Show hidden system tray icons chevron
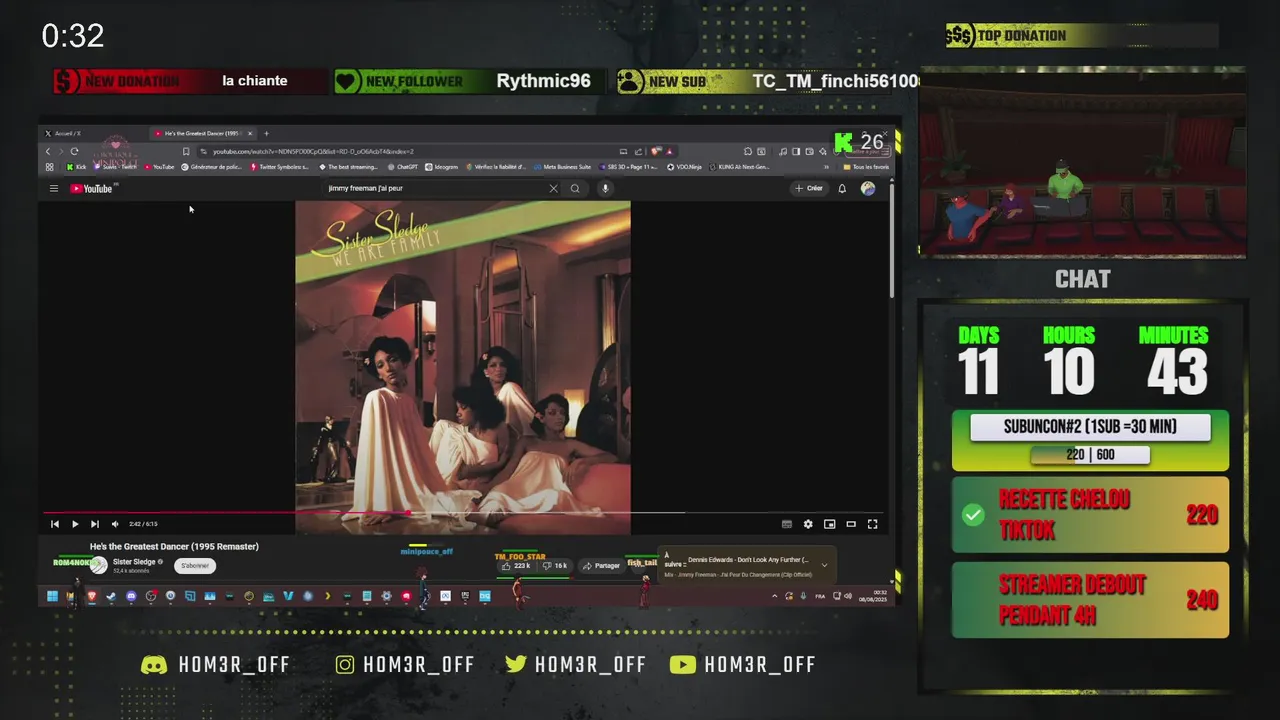 (774, 596)
